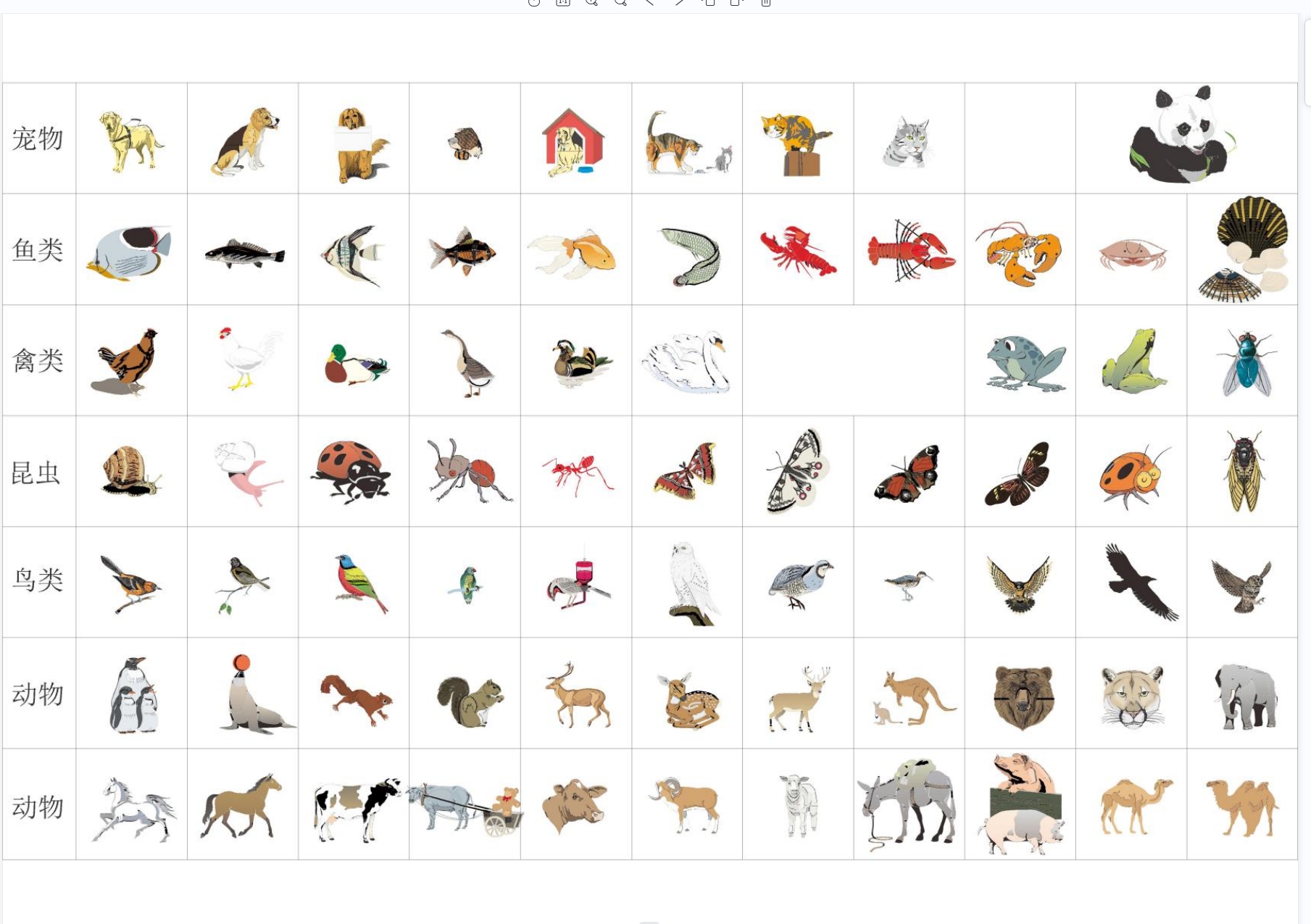Viewport: 1311px width, 924px height.
Task: Go to previous image with left arrow
Action: 649,2
